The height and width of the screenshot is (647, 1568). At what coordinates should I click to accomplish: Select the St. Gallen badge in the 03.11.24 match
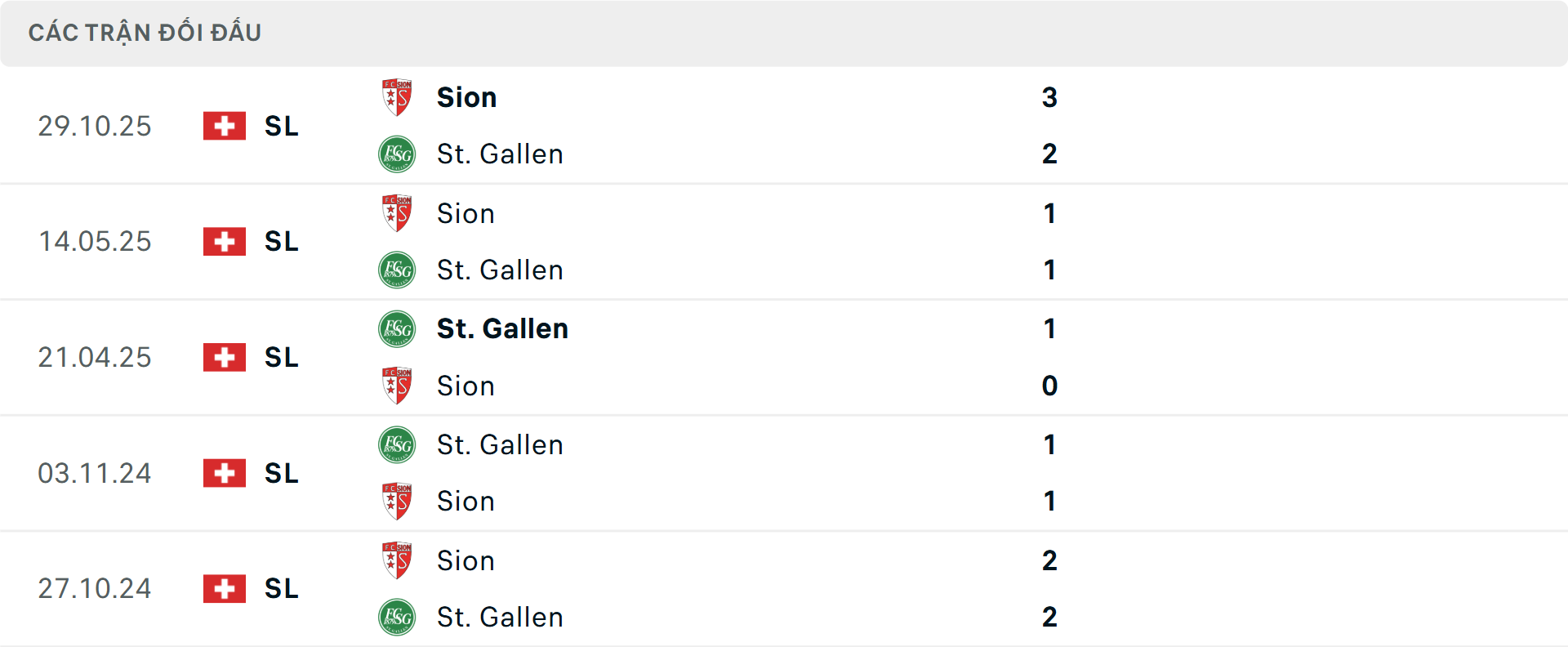[397, 444]
